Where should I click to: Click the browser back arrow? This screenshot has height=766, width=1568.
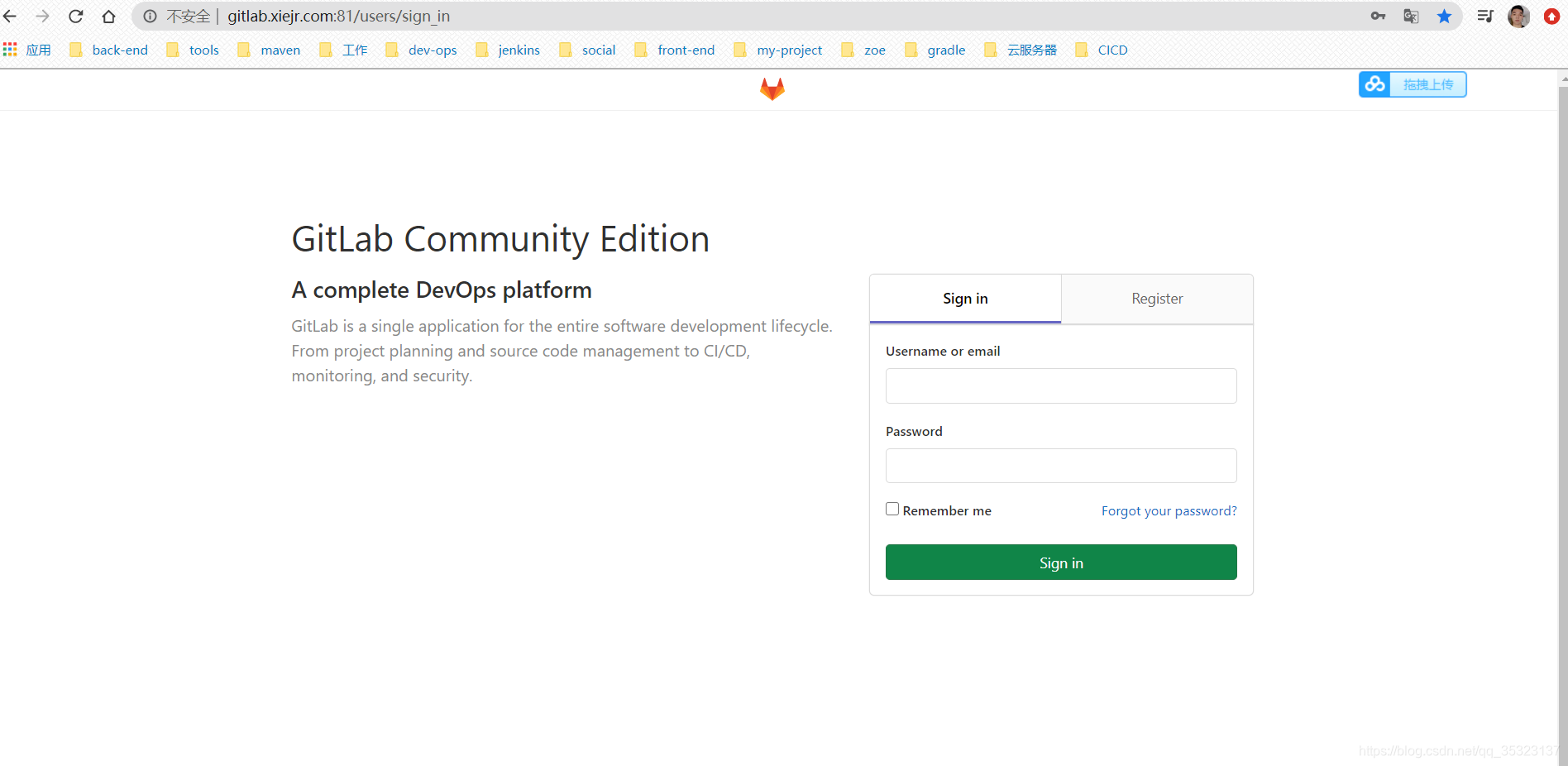[x=10, y=16]
